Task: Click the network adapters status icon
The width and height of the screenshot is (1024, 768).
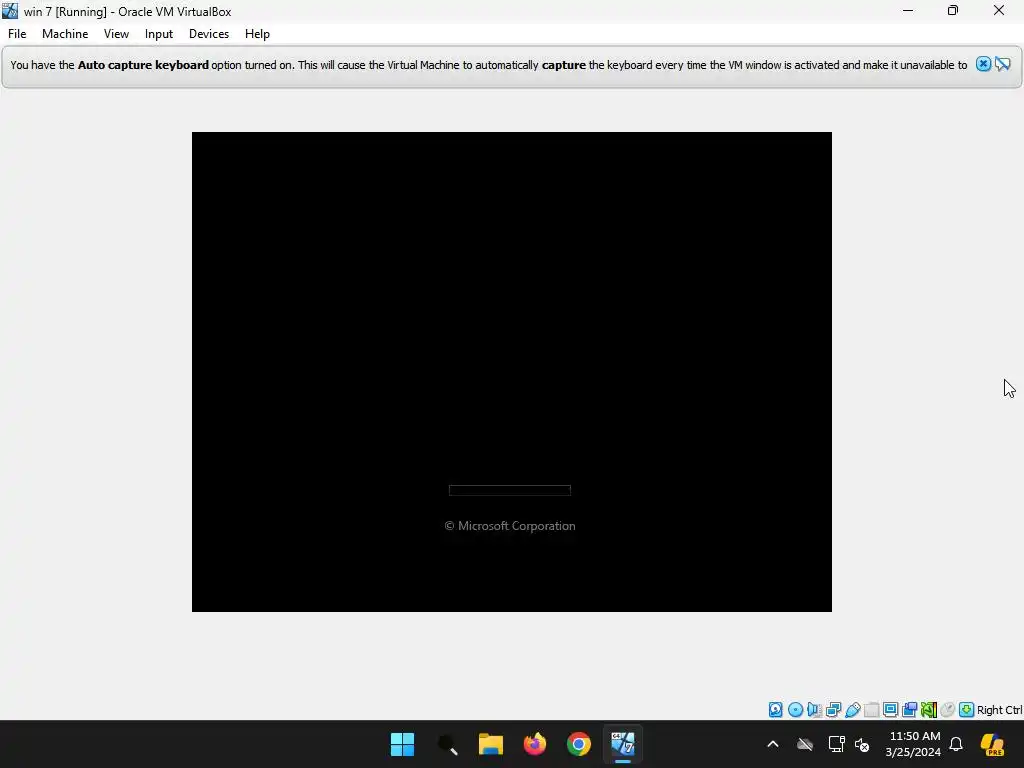Action: (833, 709)
